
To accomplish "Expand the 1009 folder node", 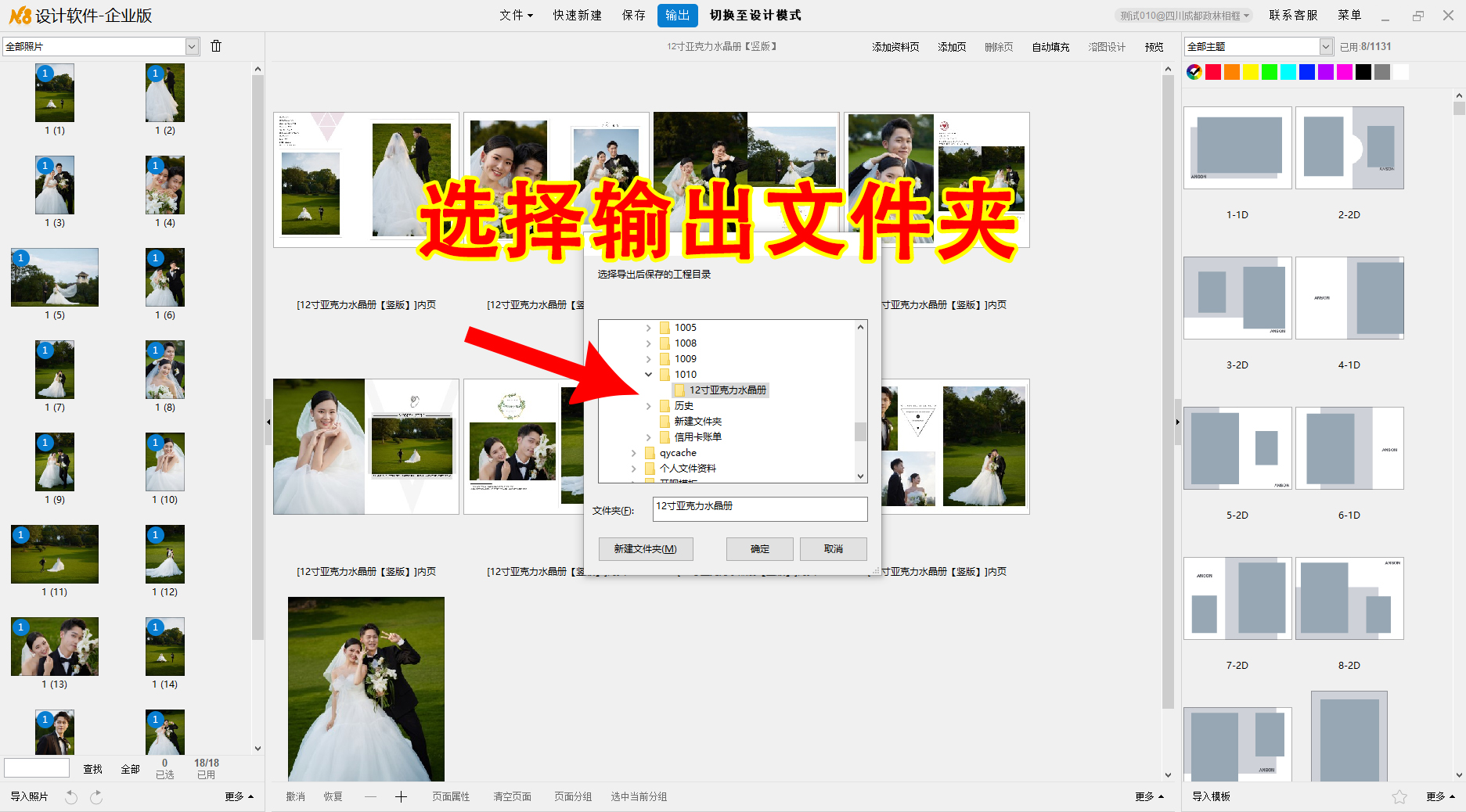I will (x=648, y=359).
